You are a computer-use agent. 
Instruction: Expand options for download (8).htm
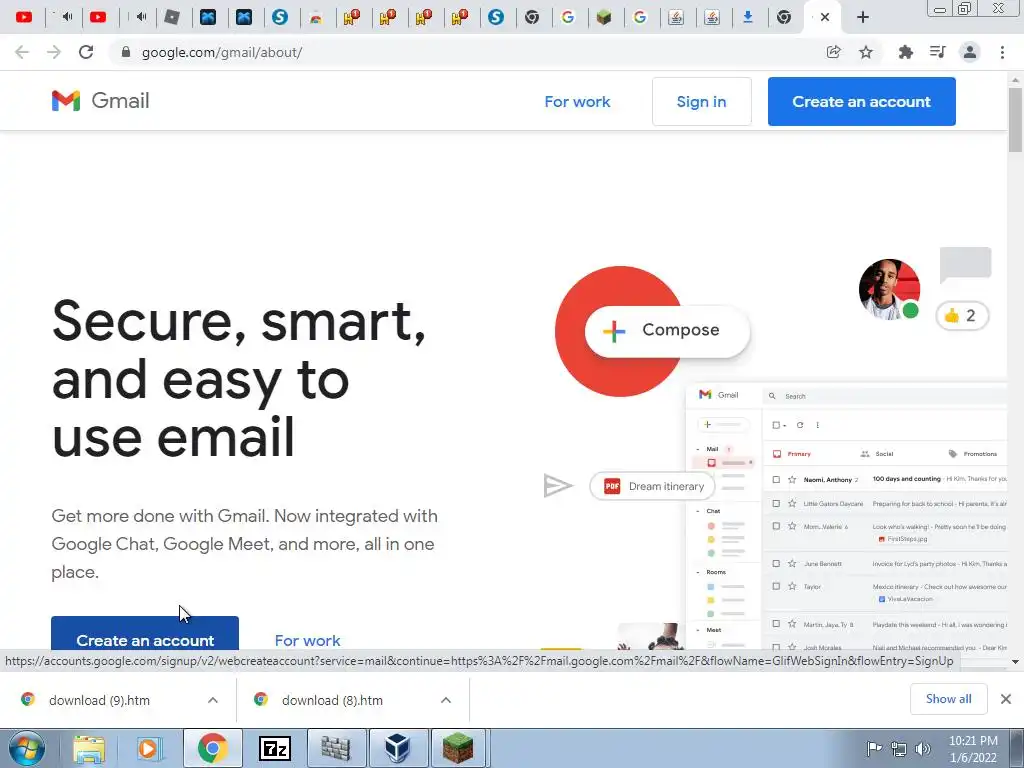point(446,700)
